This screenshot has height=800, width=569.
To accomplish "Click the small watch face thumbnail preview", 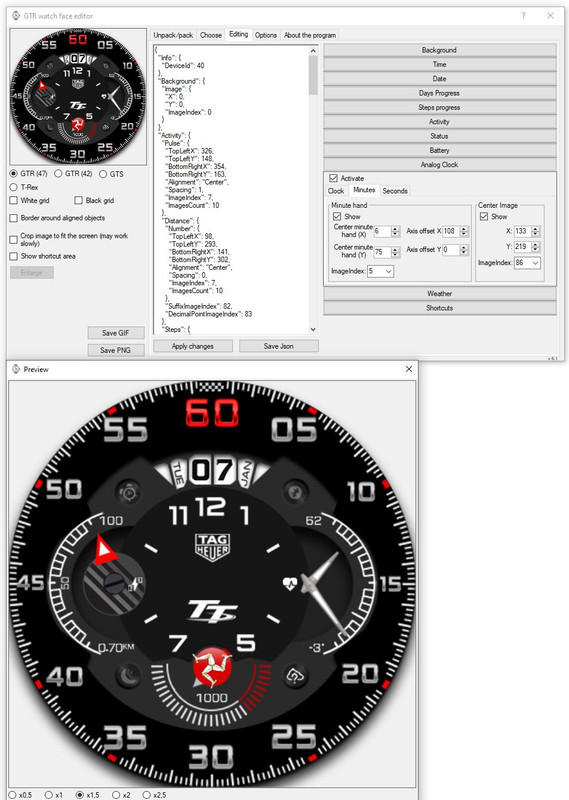I will [78, 96].
